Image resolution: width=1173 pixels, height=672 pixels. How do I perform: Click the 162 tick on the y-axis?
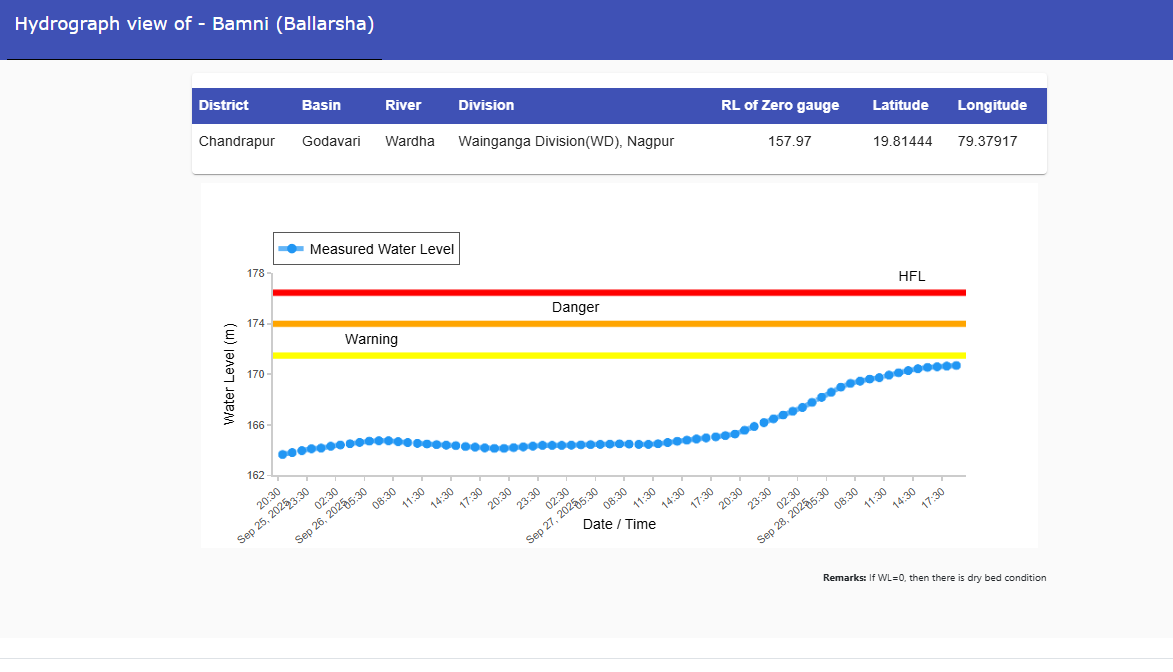(x=256, y=475)
